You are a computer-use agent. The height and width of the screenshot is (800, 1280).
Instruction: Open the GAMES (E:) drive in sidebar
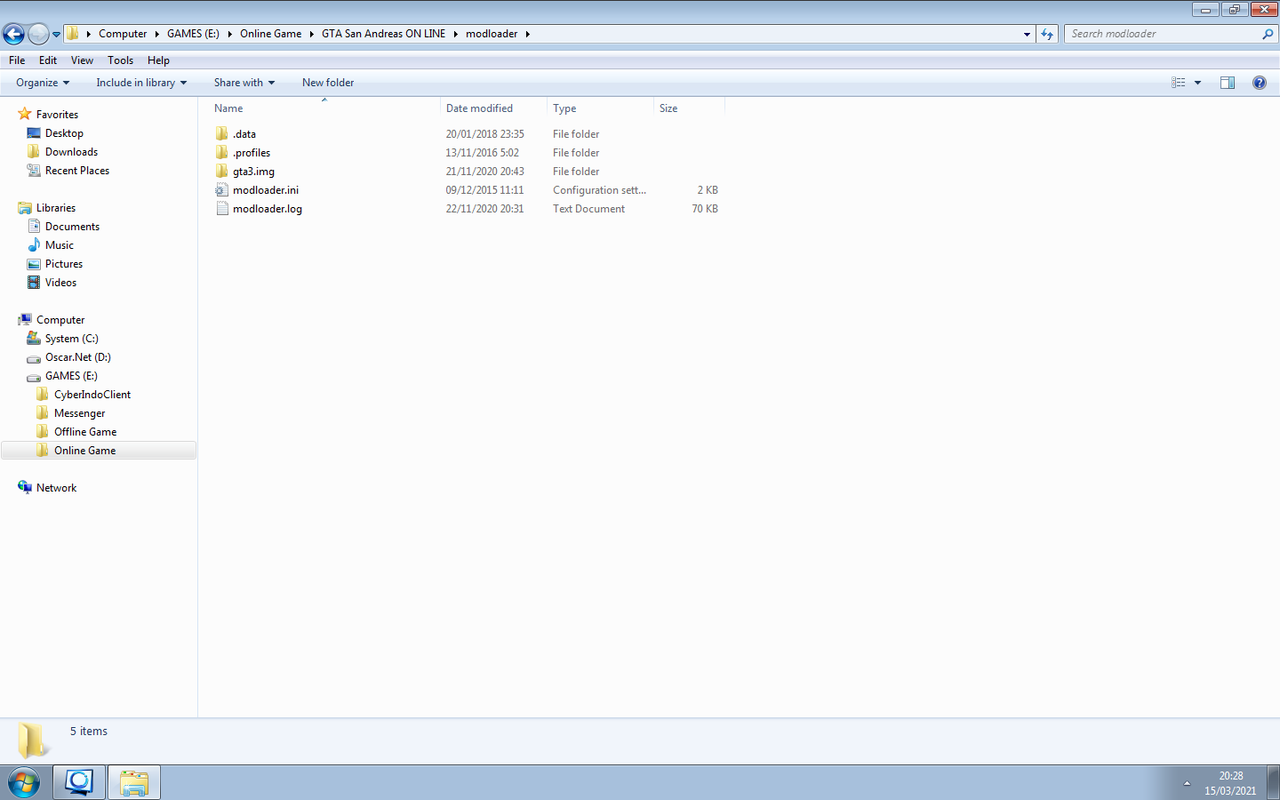71,376
